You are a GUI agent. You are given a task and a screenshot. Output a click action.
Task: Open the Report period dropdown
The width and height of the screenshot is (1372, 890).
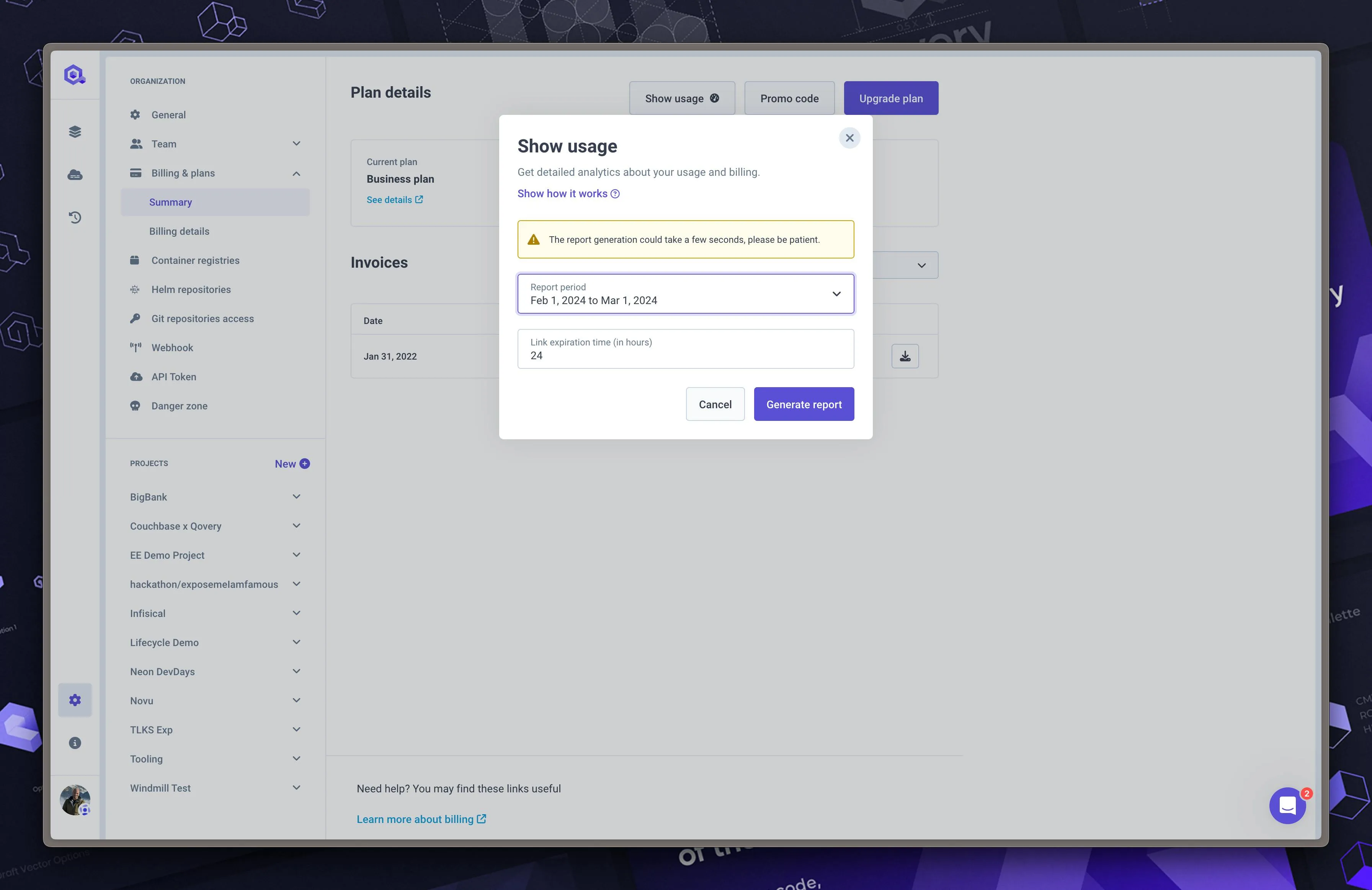[685, 294]
